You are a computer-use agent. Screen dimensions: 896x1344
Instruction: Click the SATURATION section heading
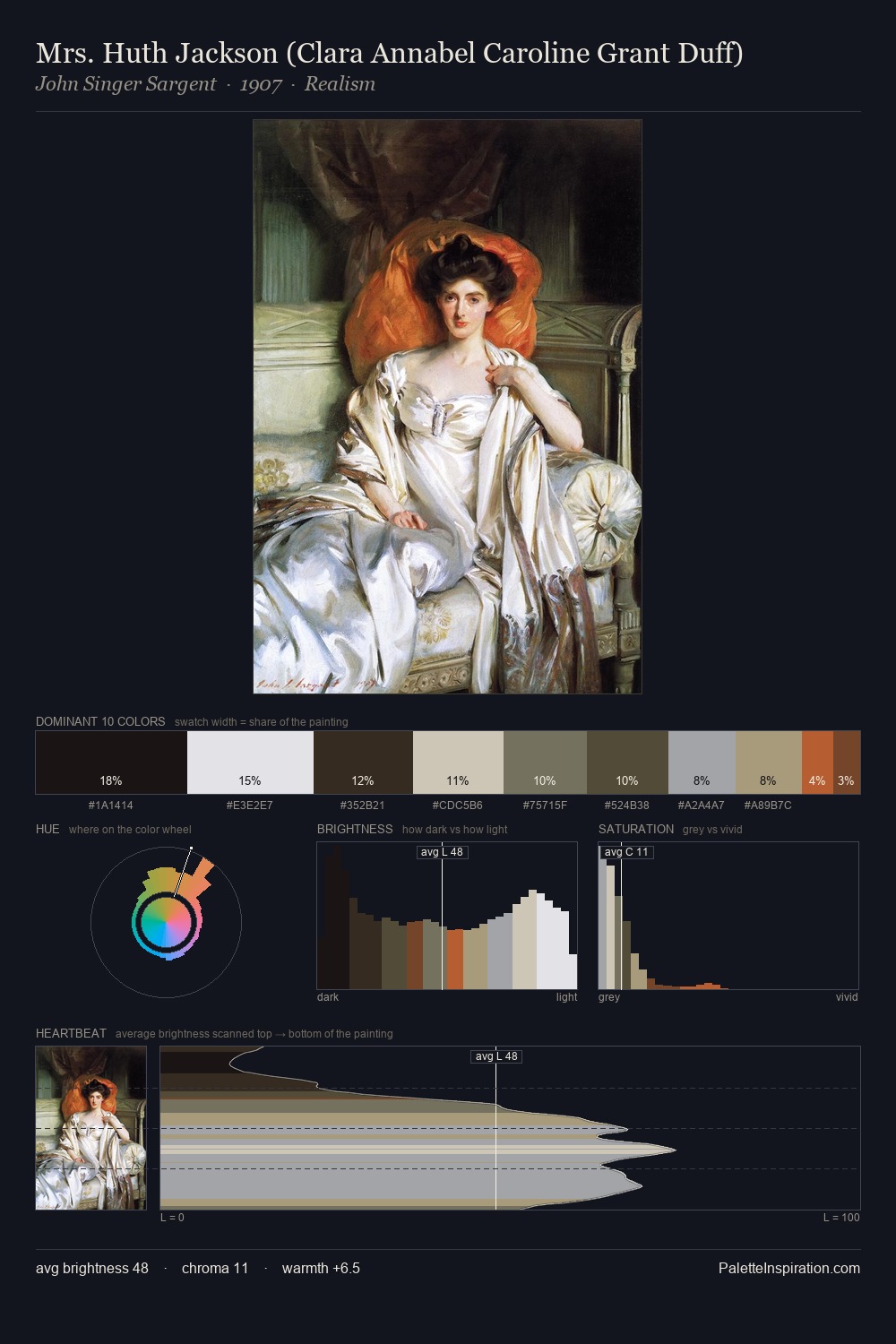click(636, 829)
